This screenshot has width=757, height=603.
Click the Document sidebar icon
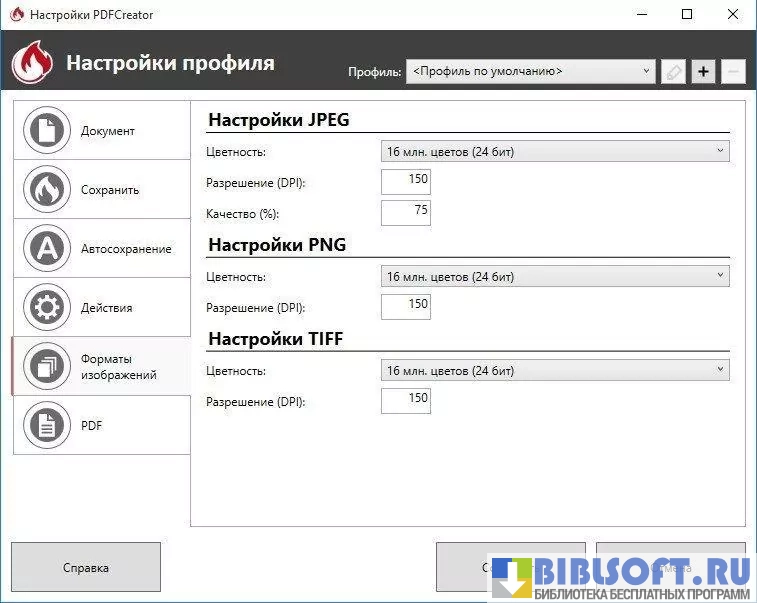pyautogui.click(x=47, y=131)
